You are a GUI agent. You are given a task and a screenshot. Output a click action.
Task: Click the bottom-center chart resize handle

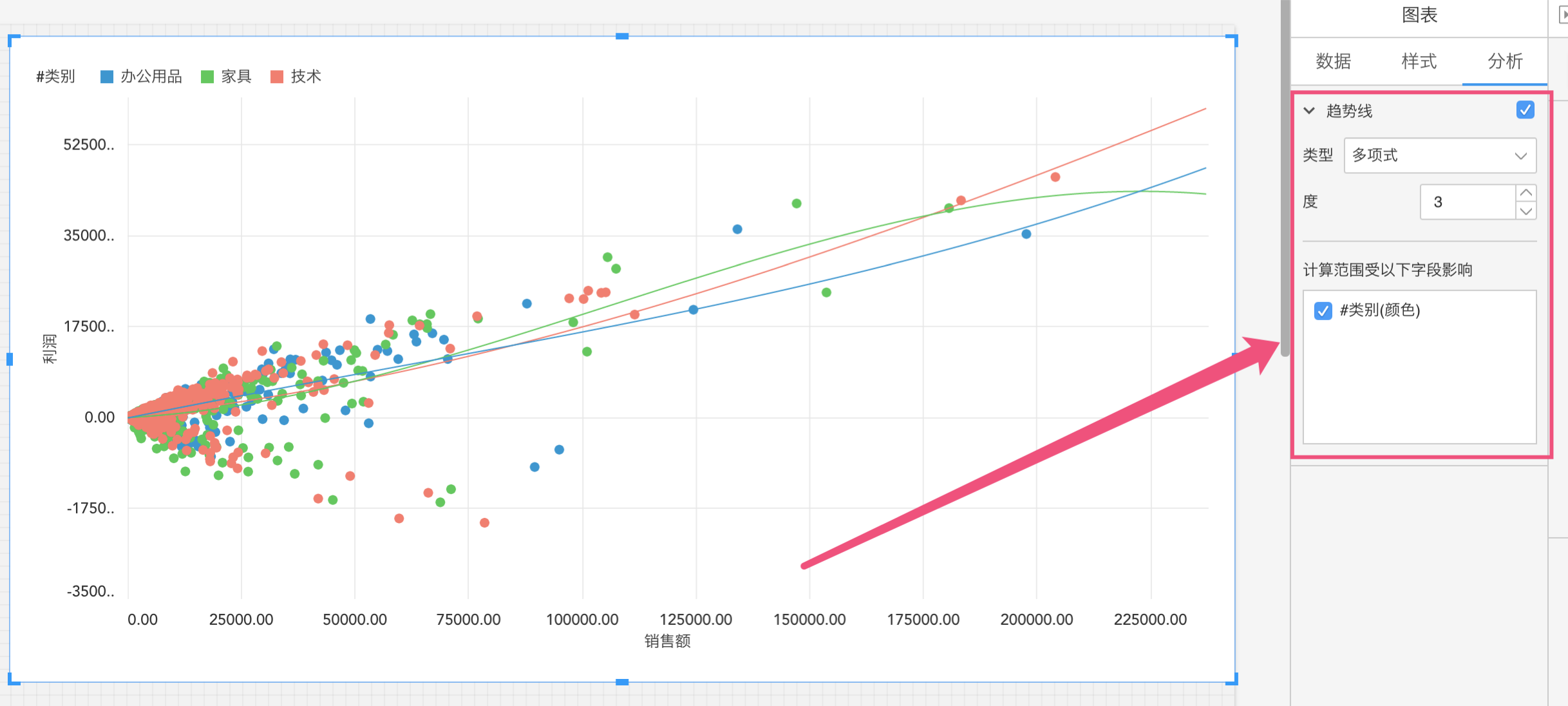622,682
